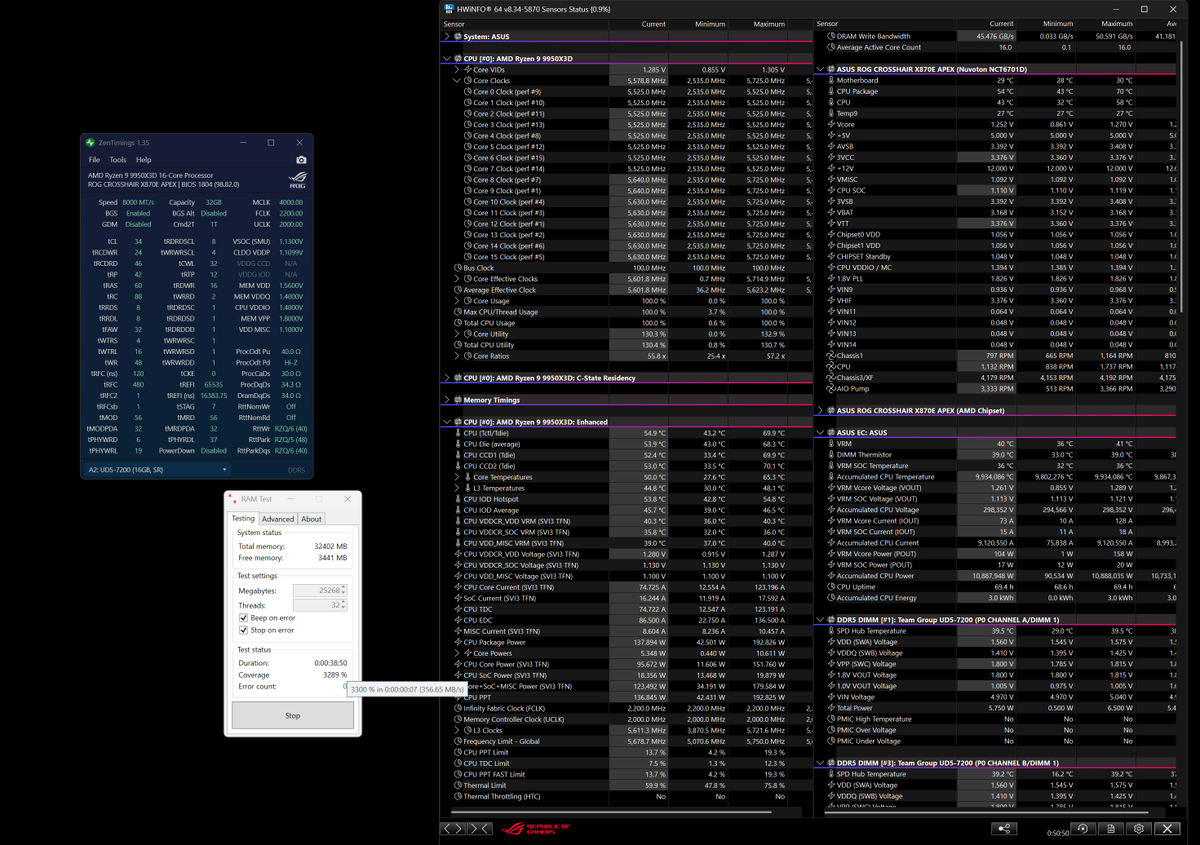The image size is (1200, 845).
Task: Expand the ASUS ROG CROSSHAIR X870E APEX (AMD Chipset) section
Action: 820,411
